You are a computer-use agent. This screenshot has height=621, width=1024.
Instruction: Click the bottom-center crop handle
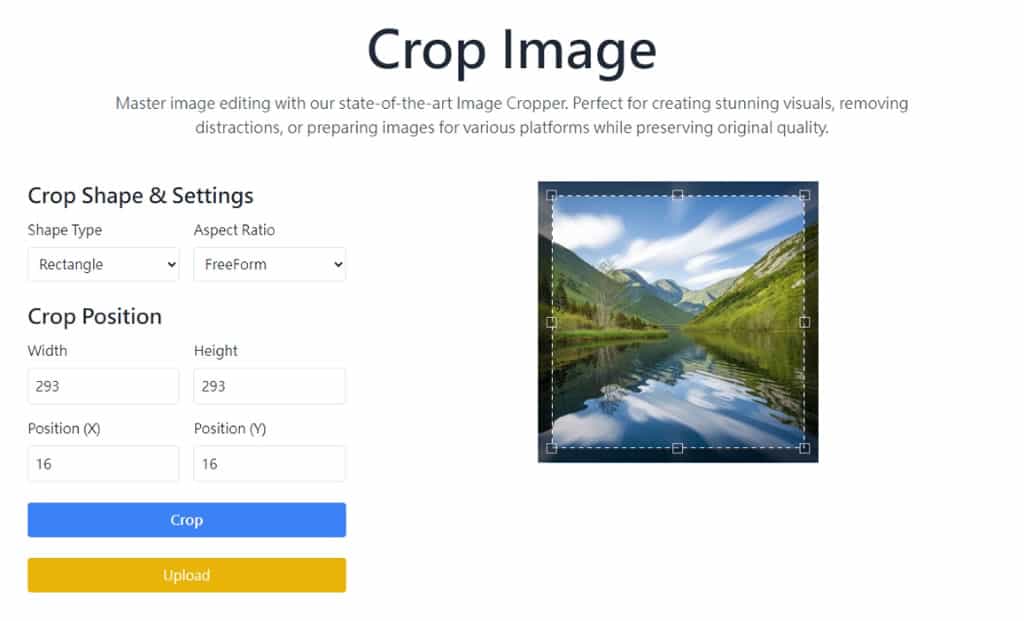[678, 448]
